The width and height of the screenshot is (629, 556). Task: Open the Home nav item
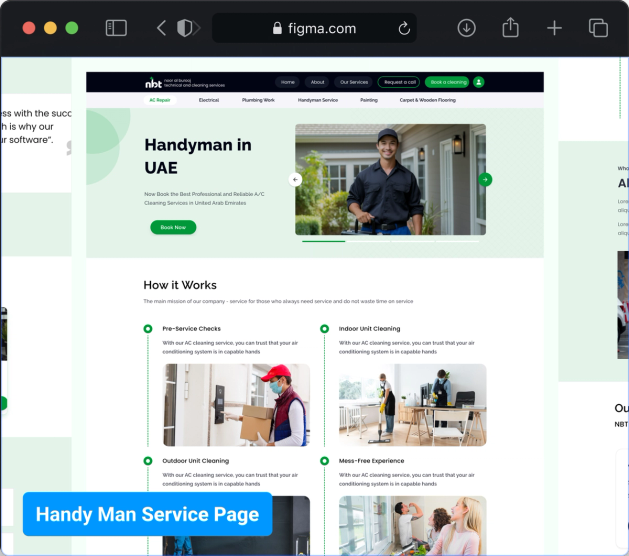288,82
